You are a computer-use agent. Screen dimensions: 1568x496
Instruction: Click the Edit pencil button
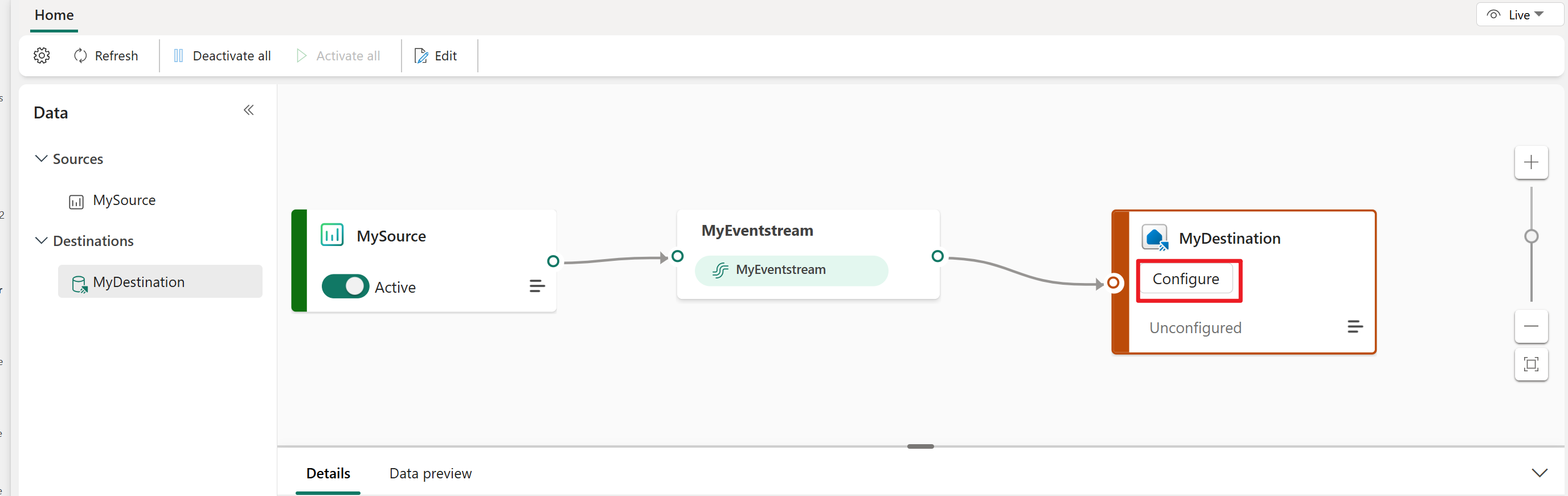436,55
